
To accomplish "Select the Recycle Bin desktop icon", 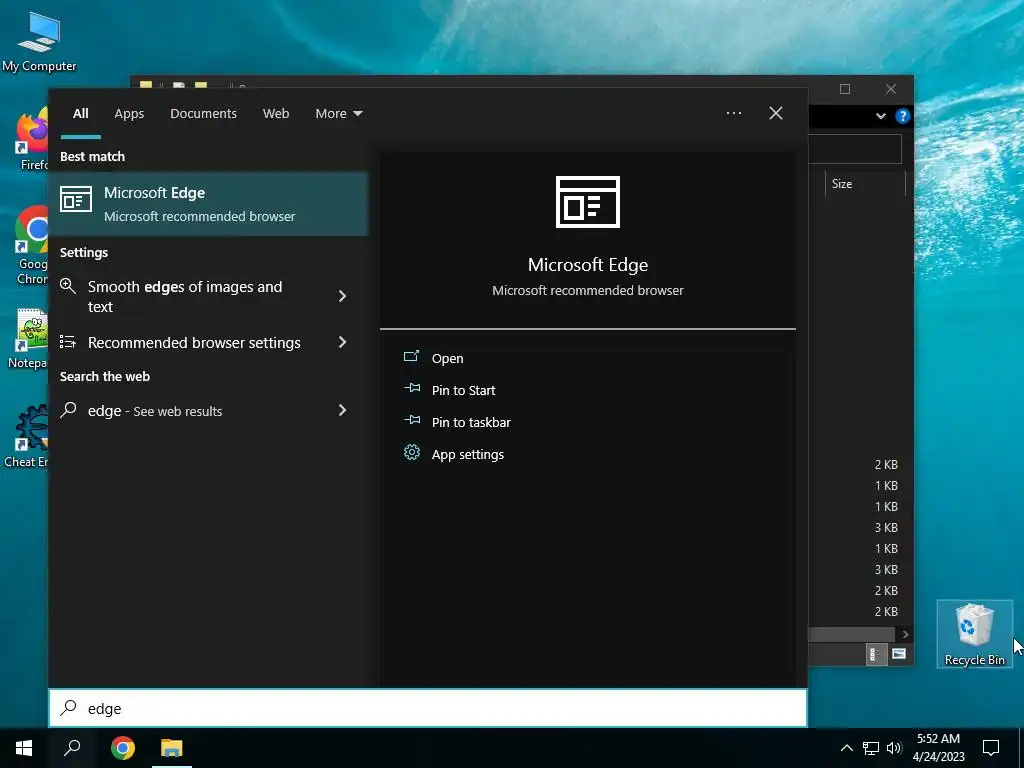I will click(974, 634).
